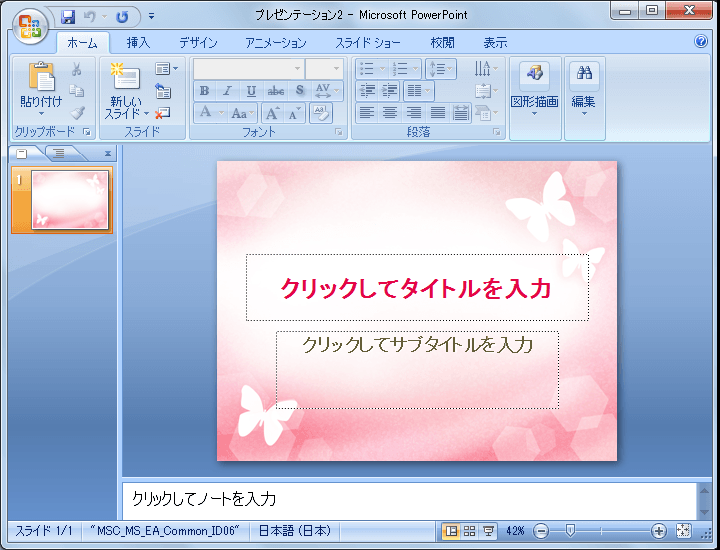Toggle the Bullets list button

(x=367, y=69)
